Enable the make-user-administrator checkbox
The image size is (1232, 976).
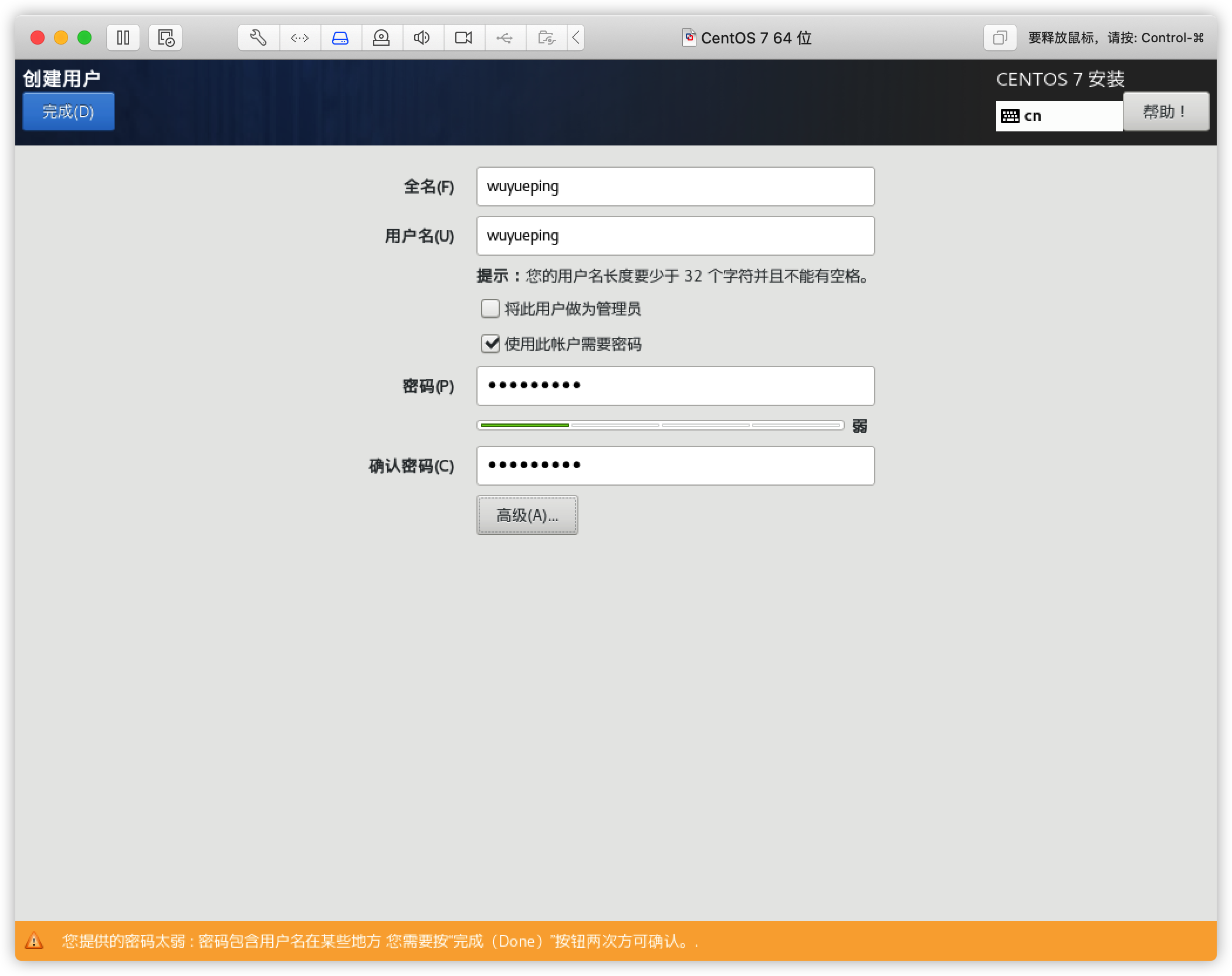490,309
